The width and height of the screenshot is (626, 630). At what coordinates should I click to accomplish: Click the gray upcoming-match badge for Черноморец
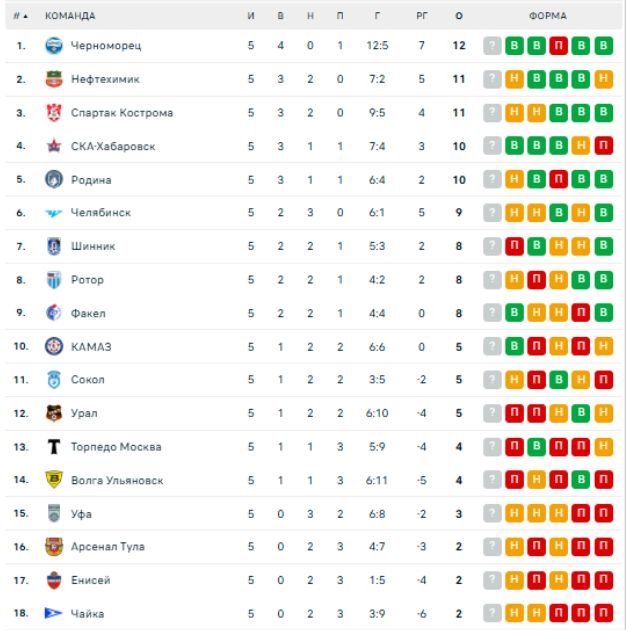tap(491, 46)
